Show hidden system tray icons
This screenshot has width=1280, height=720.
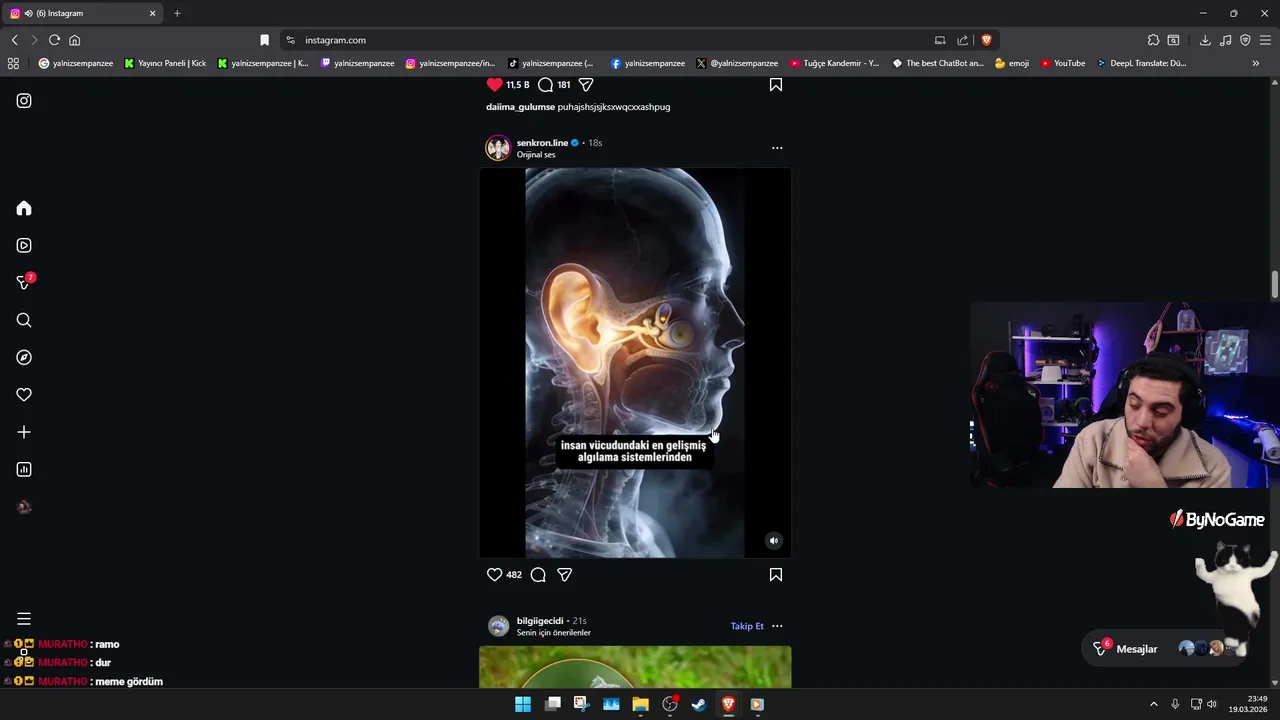(1153, 704)
